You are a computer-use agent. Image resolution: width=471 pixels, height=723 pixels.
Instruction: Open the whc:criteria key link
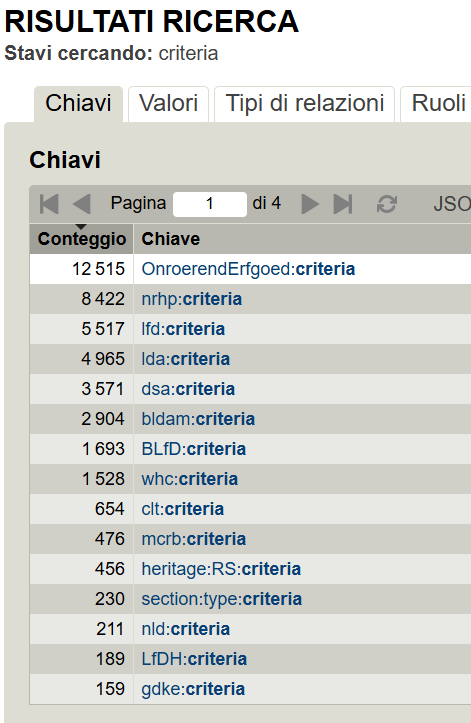coord(190,479)
